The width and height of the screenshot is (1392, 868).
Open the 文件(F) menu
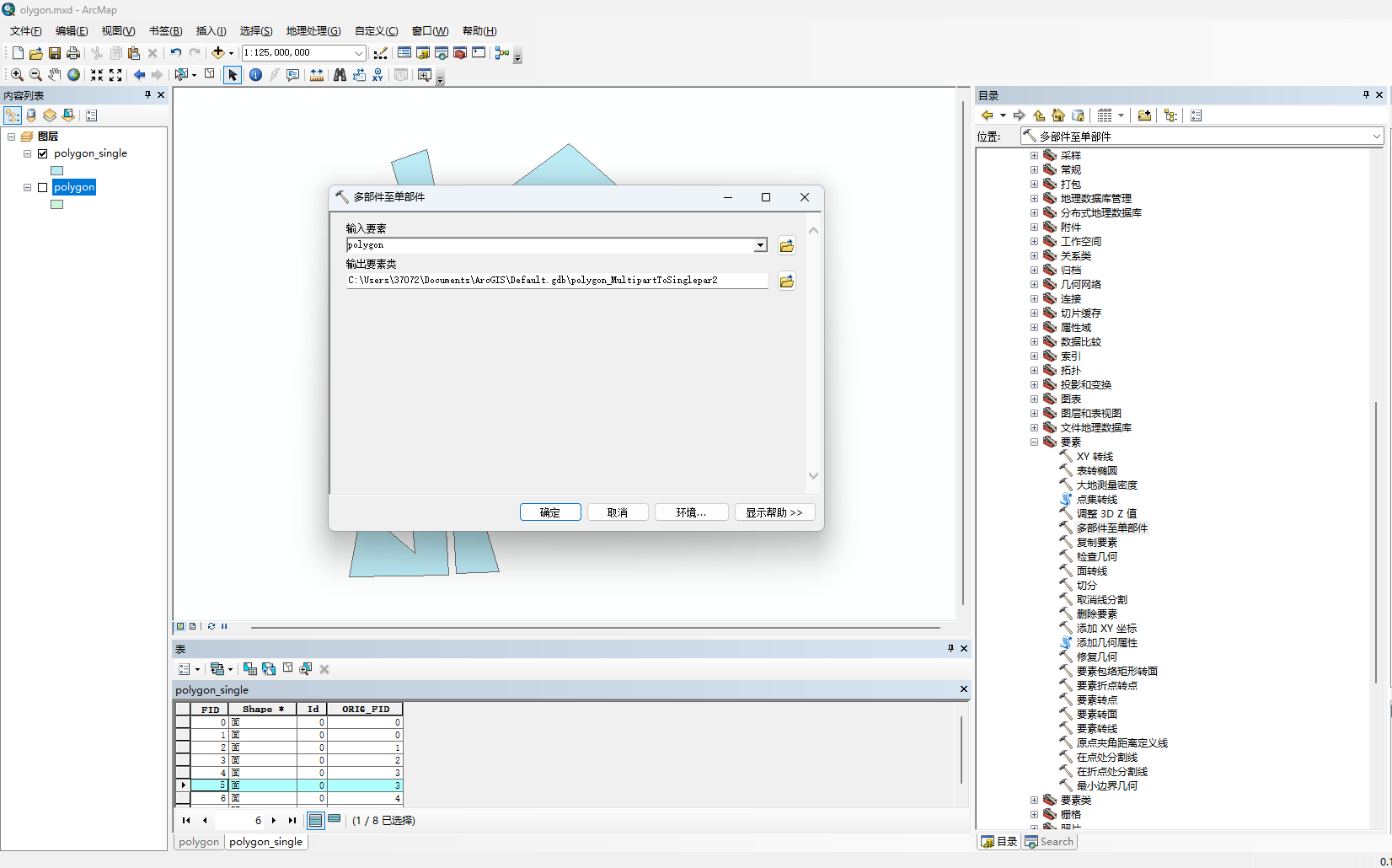coord(25,31)
